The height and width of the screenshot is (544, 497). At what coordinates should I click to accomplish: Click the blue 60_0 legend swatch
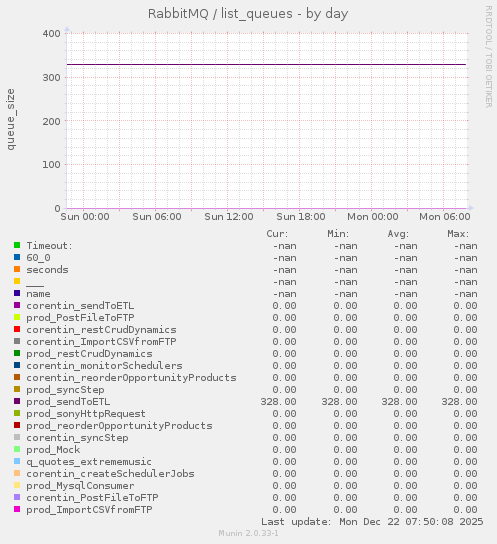tap(17, 257)
